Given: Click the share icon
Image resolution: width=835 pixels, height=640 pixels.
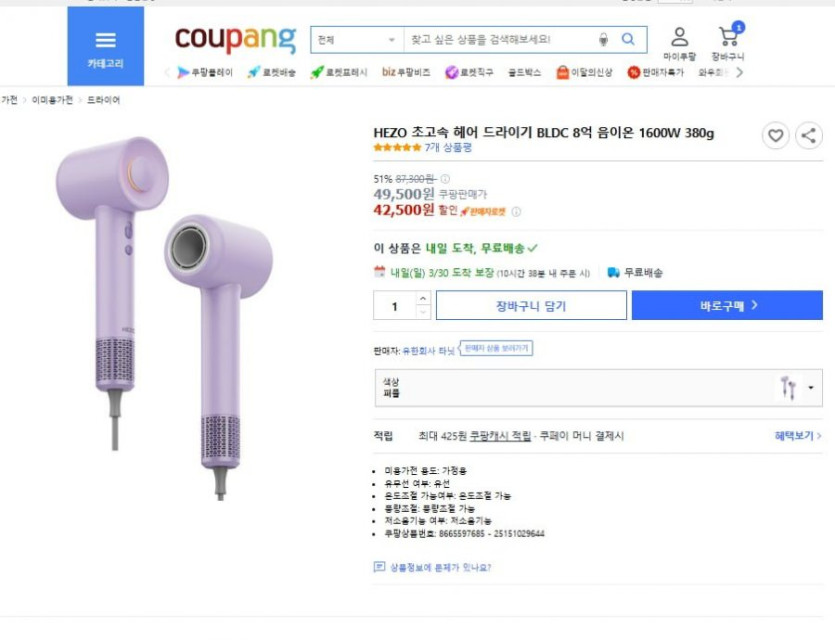Looking at the screenshot, I should [808, 136].
